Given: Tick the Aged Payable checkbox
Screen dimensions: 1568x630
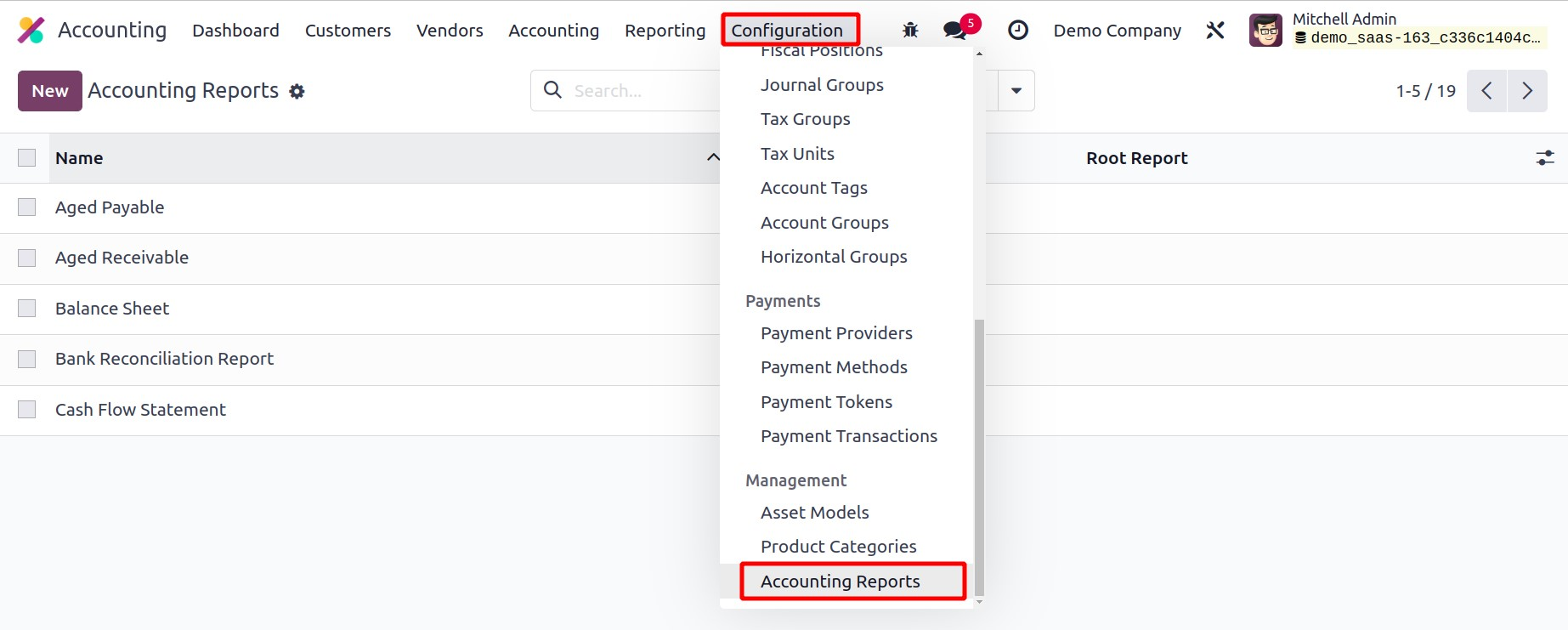Looking at the screenshot, I should coord(27,207).
